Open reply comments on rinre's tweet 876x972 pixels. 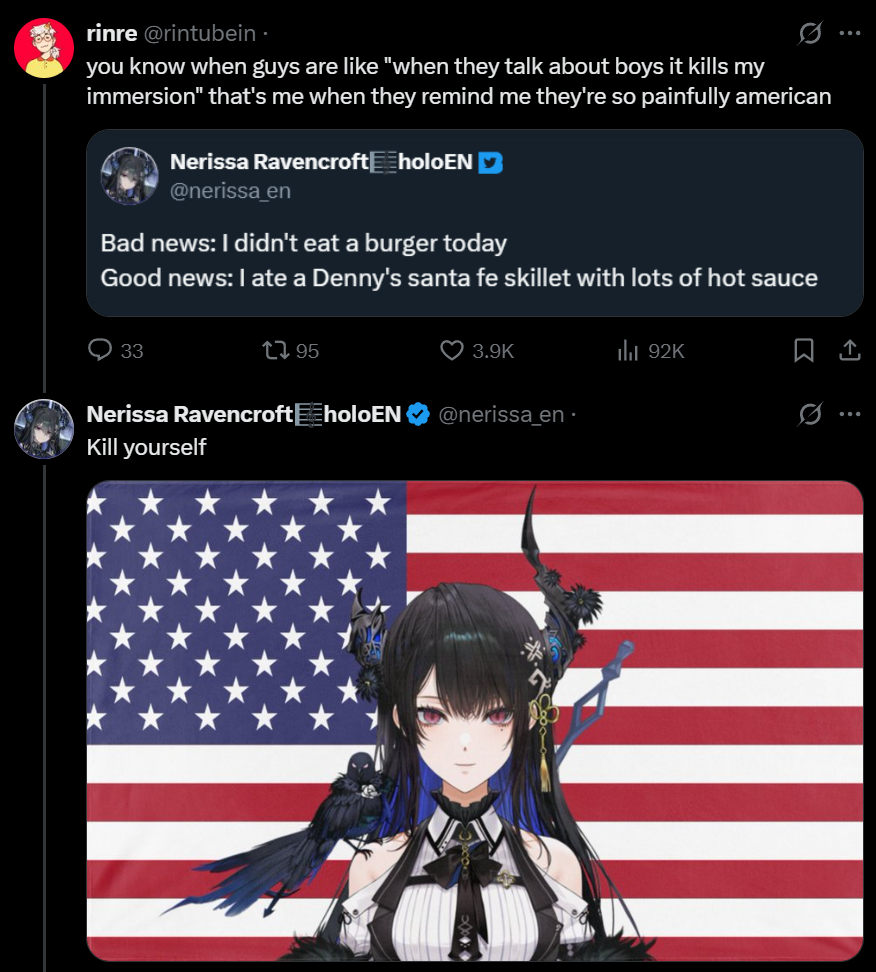point(115,350)
